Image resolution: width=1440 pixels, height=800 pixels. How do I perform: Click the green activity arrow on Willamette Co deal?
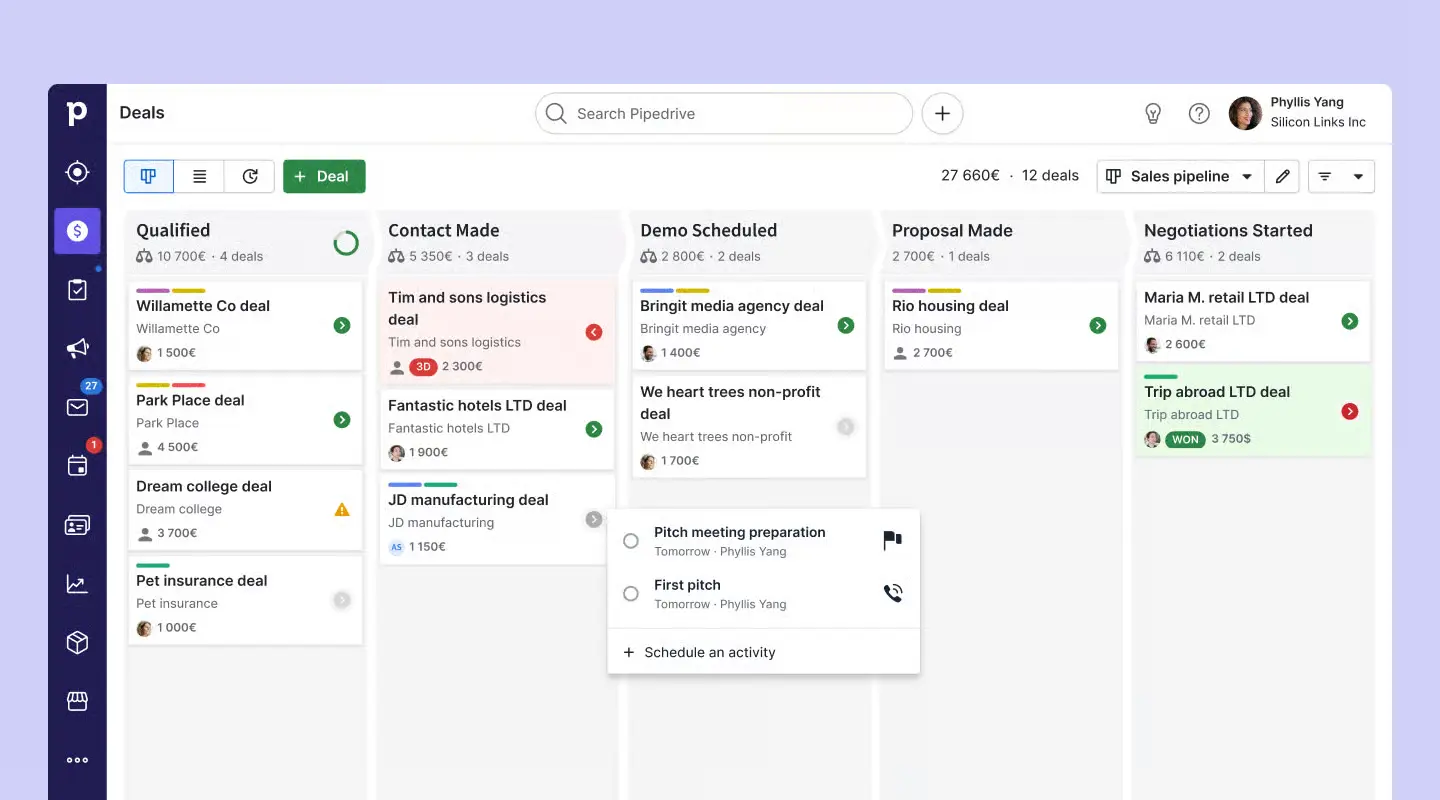tap(342, 325)
